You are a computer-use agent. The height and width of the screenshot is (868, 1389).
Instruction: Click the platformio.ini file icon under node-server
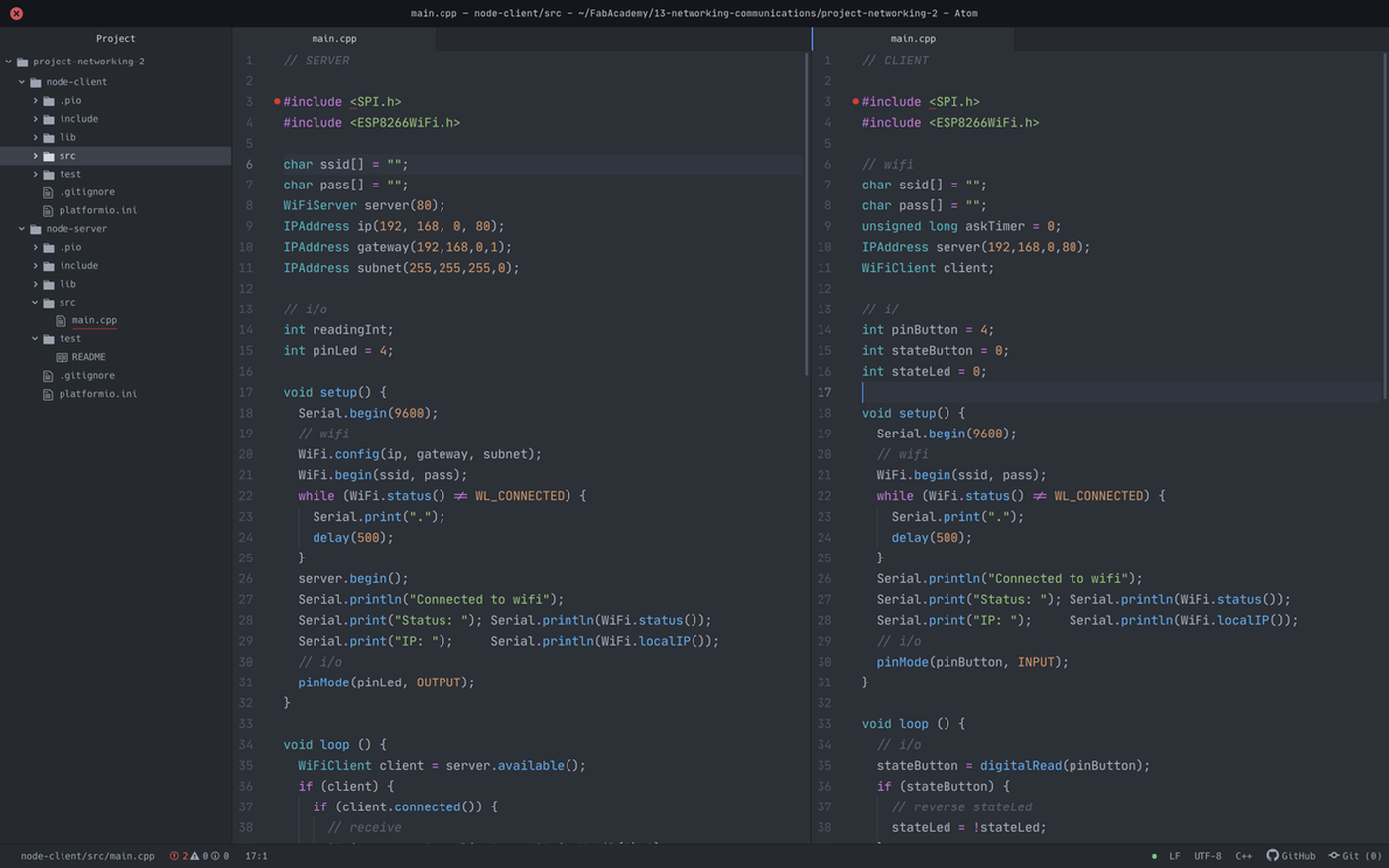48,394
